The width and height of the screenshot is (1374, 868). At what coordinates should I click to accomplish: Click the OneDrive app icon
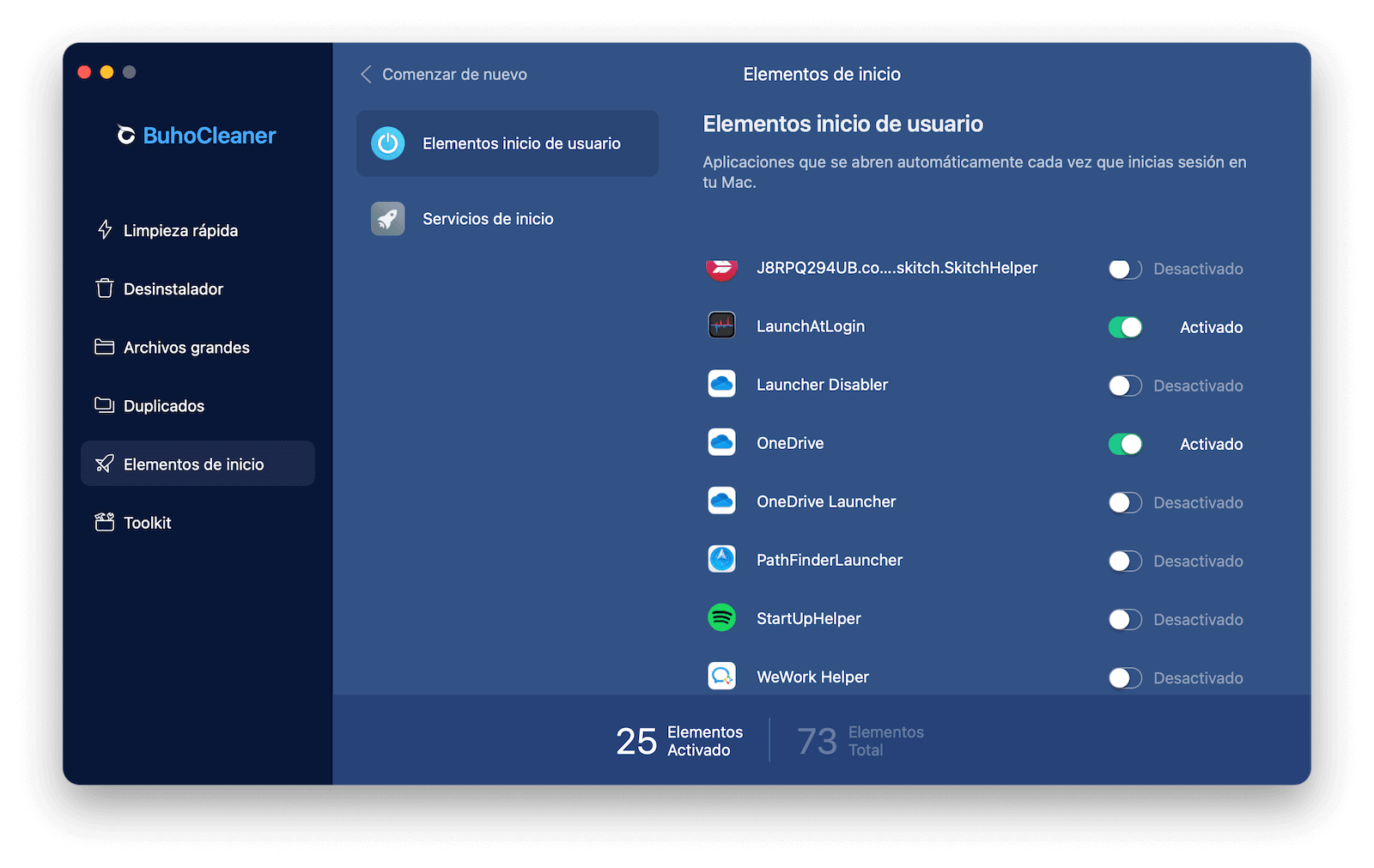(x=721, y=443)
